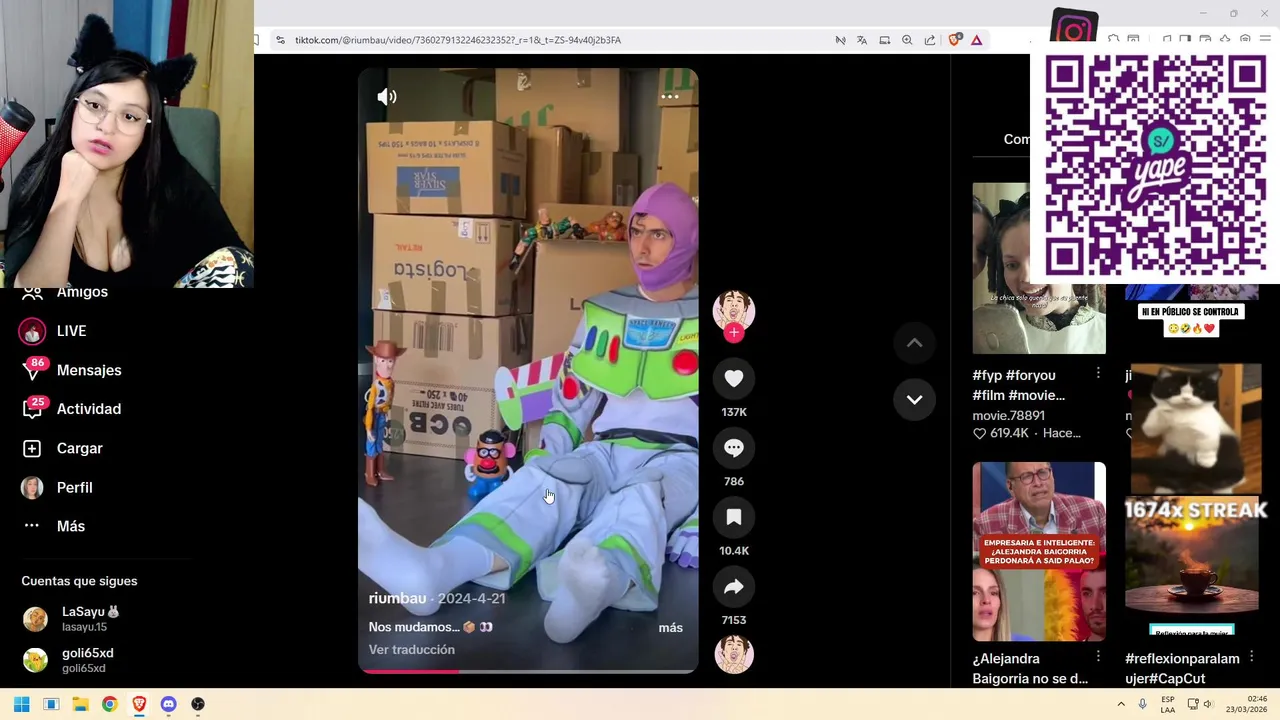Open LaSayu followed account

pos(90,619)
